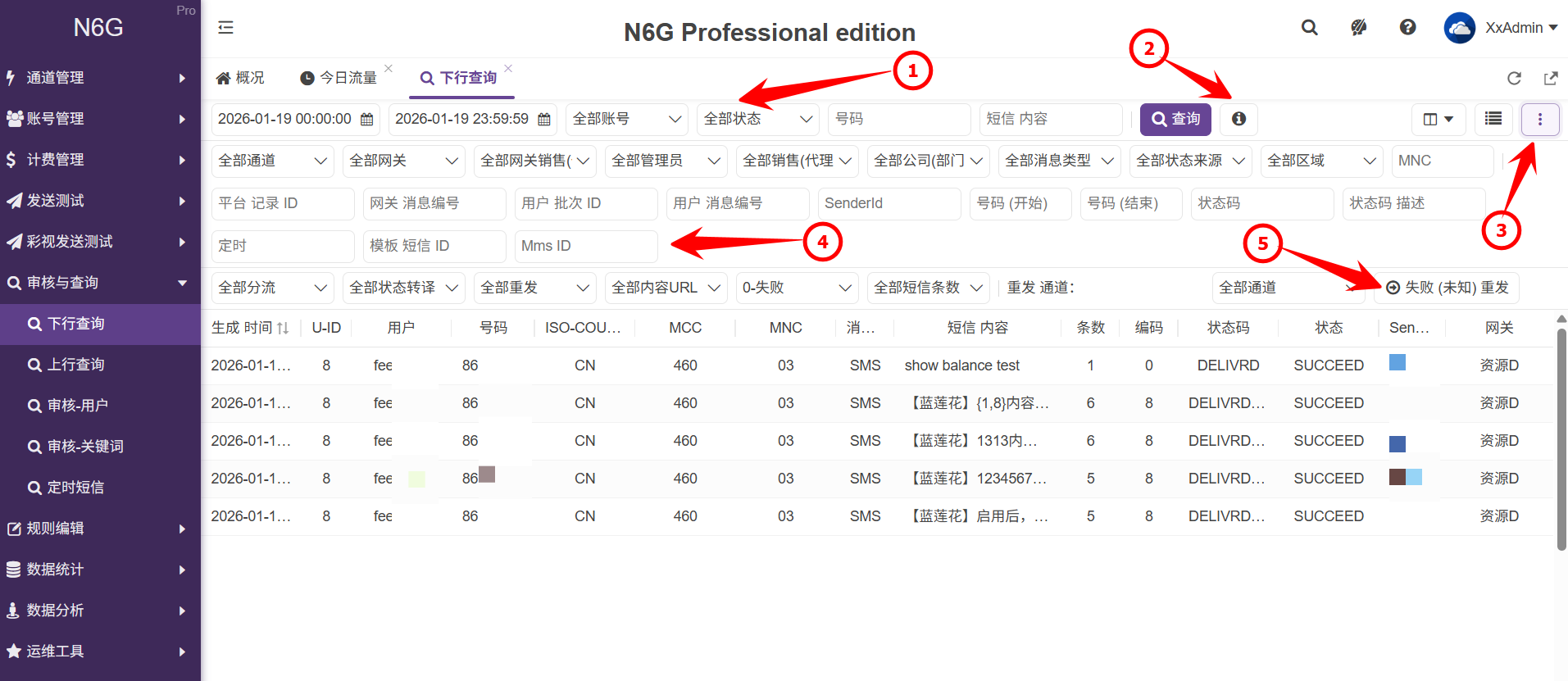This screenshot has height=681, width=1568.
Task: Click the SenderId input field
Action: click(889, 204)
